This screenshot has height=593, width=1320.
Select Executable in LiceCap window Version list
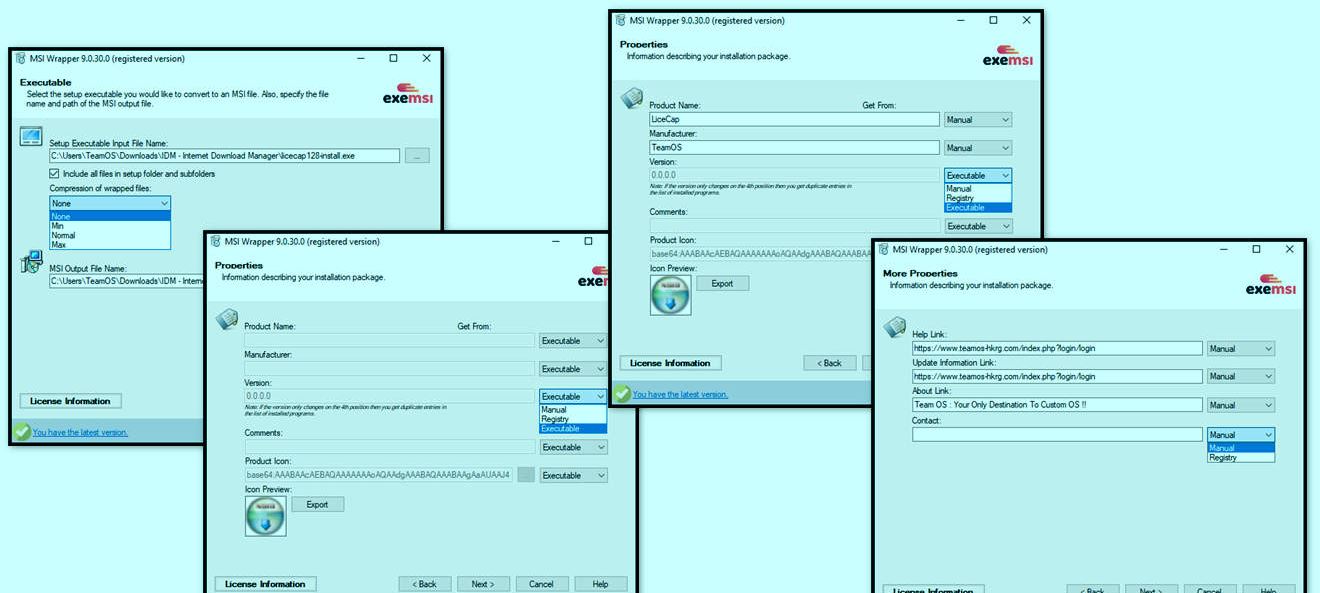click(978, 208)
